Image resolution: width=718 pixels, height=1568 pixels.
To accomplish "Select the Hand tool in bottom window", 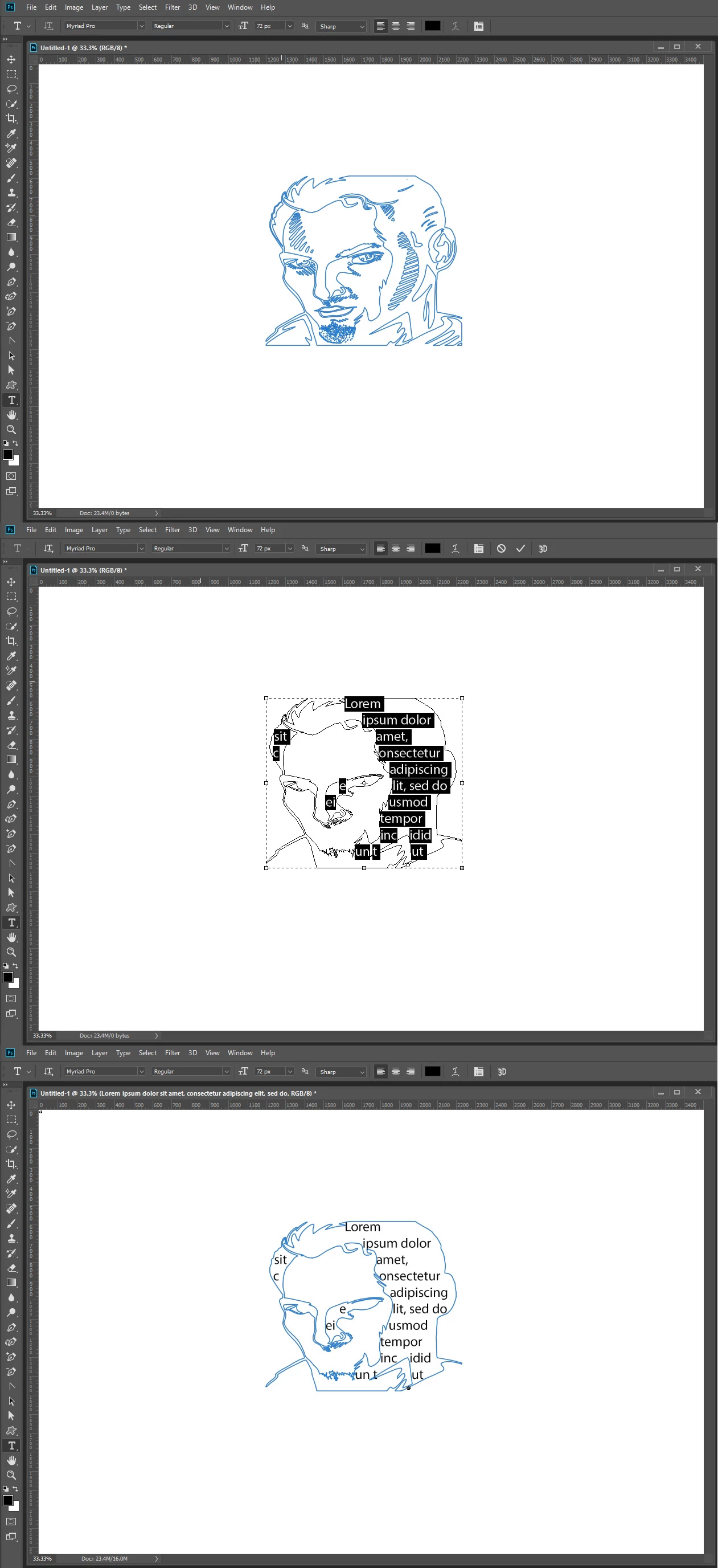I will 11,1460.
